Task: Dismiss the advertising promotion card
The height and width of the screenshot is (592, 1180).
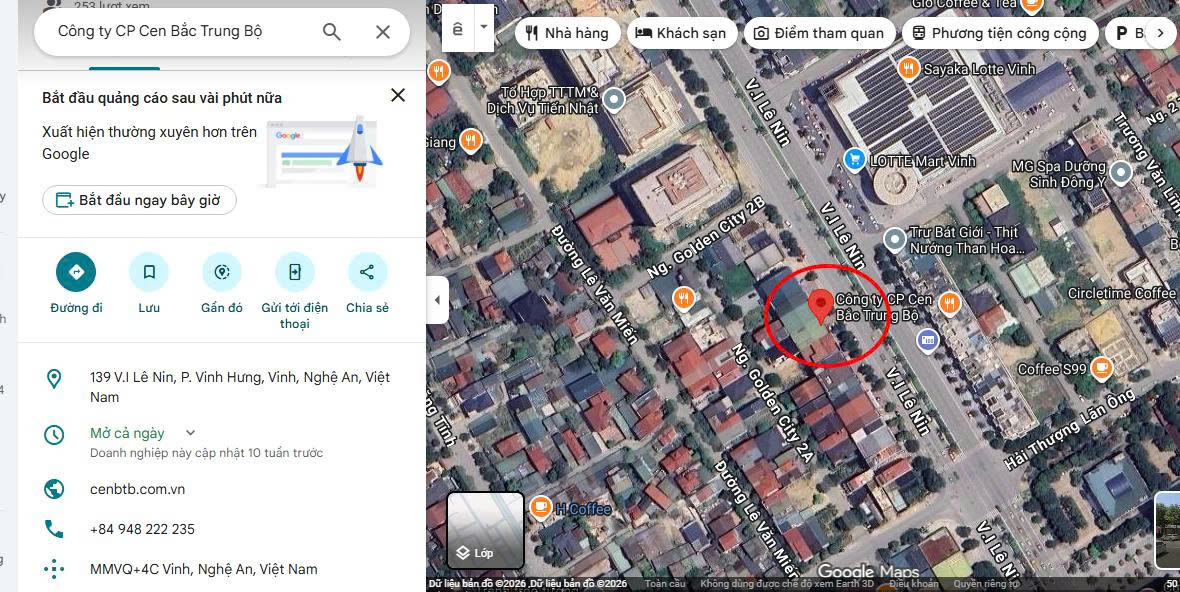Action: tap(398, 95)
